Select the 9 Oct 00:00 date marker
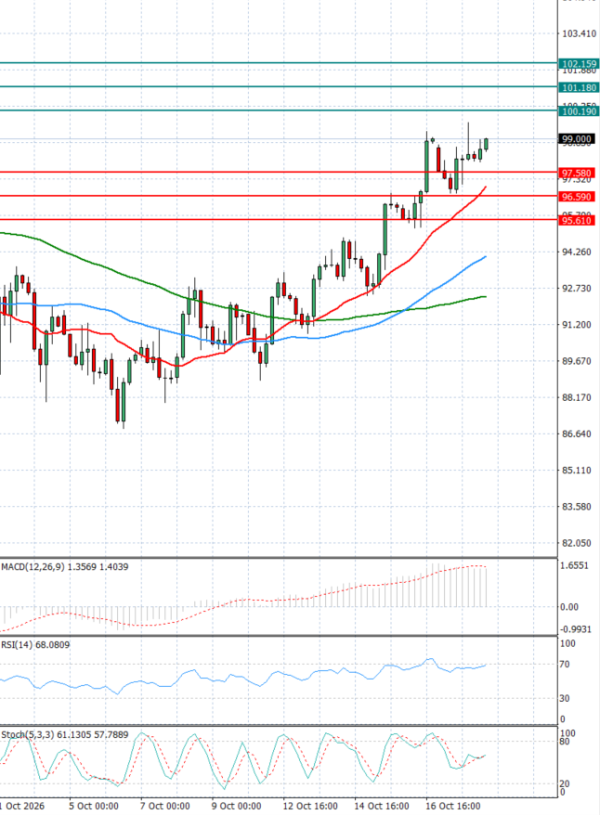600x815 pixels. click(x=238, y=806)
